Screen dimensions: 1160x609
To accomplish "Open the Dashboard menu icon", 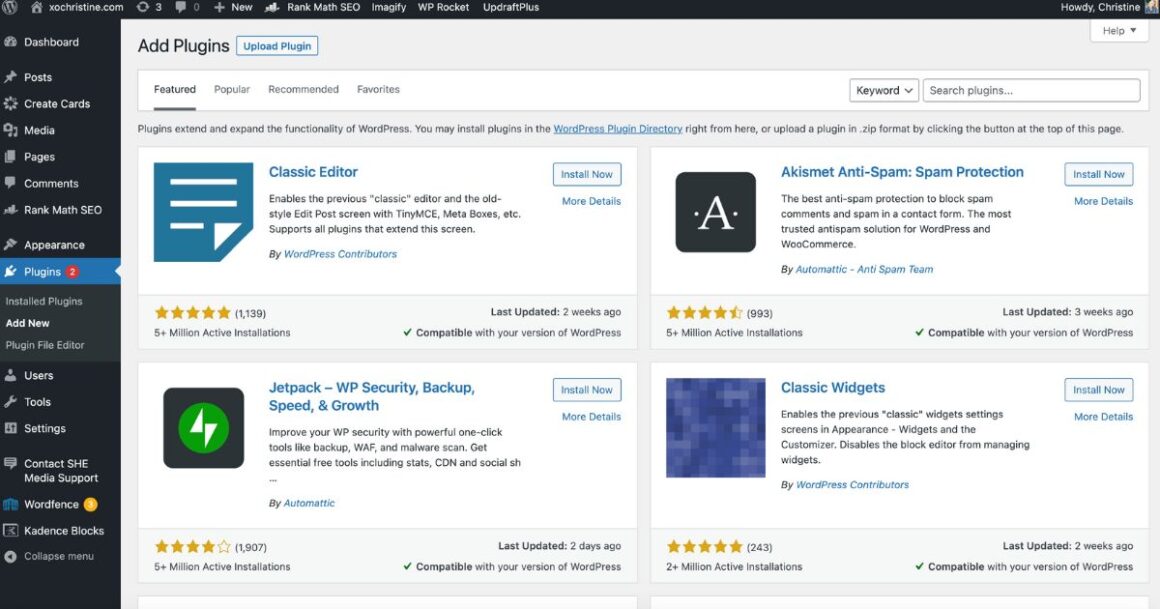I will click(10, 42).
